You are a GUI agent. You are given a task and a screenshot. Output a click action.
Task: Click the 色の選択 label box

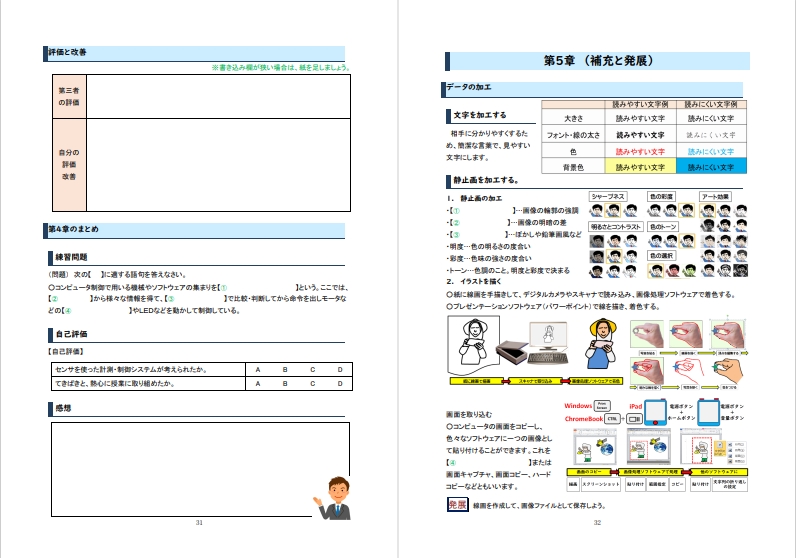(661, 255)
